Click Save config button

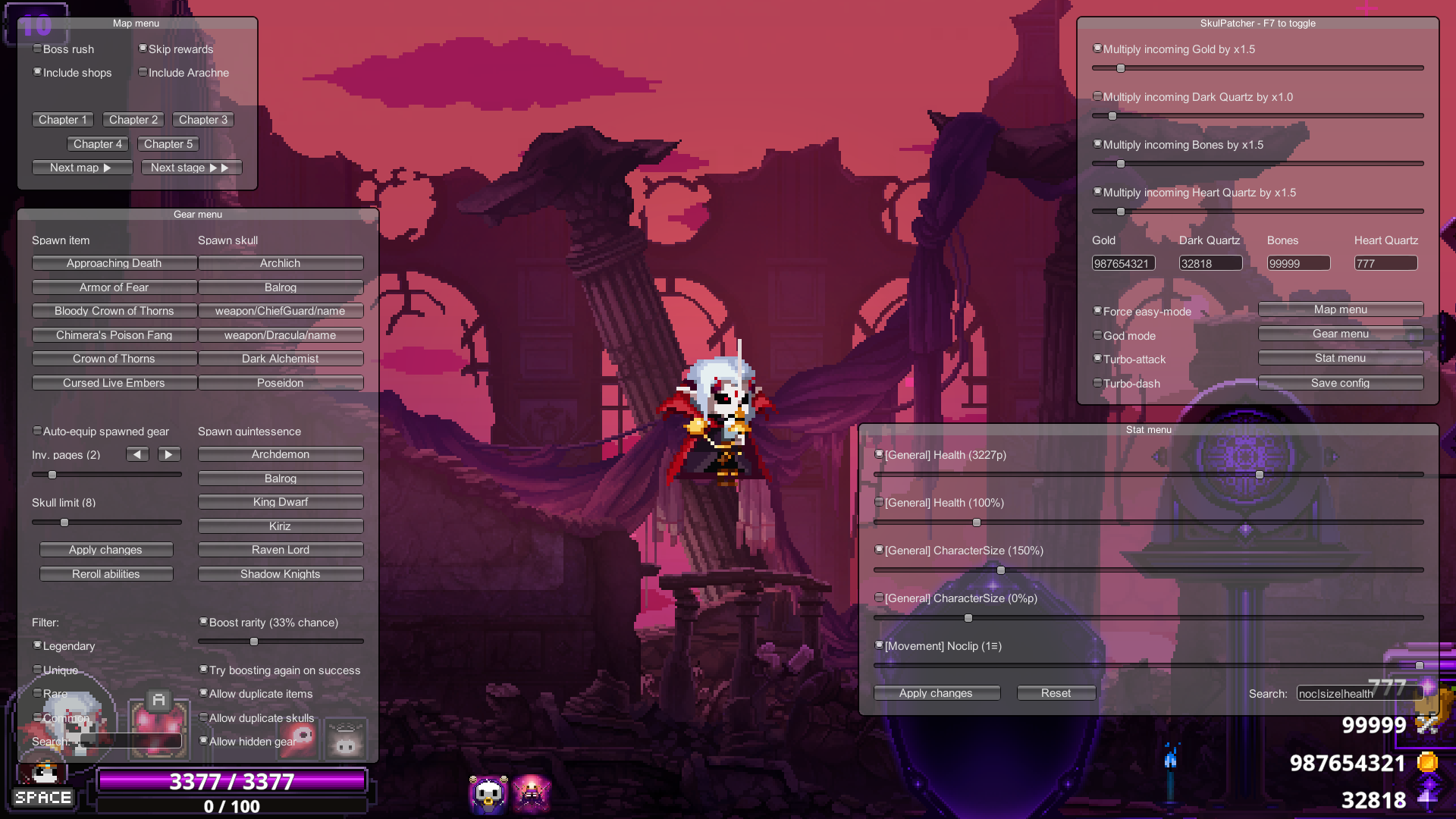click(x=1341, y=383)
